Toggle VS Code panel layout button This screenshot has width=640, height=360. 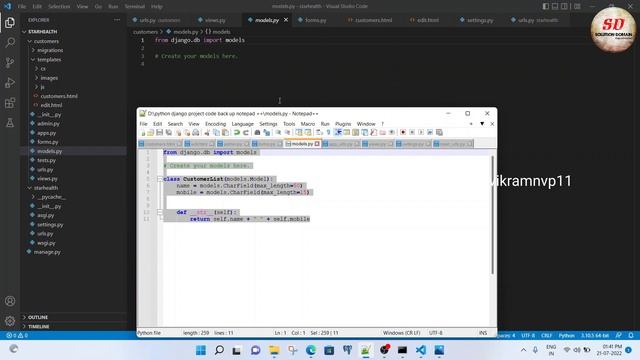click(x=555, y=6)
